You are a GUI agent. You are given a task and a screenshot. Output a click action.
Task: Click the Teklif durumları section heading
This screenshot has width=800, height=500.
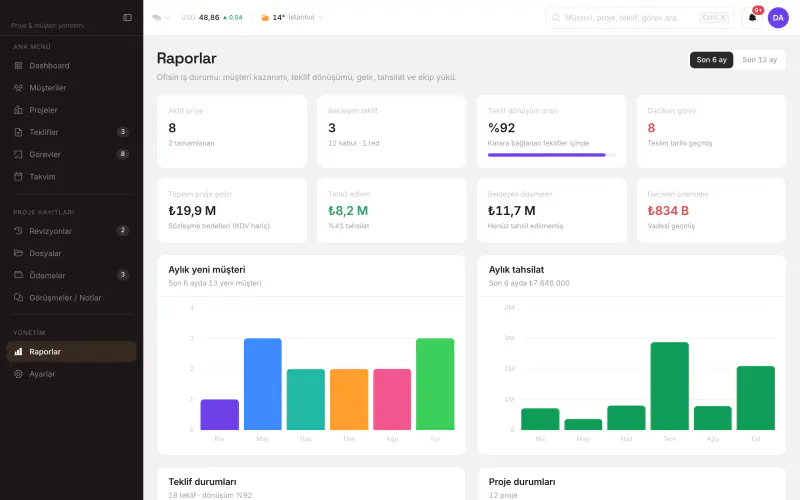click(203, 482)
